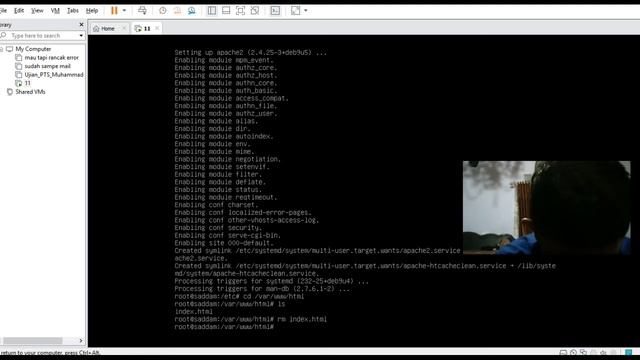Click the Send Ctrl+Alt+Del toolbar icon
The image size is (640, 360).
[142, 11]
